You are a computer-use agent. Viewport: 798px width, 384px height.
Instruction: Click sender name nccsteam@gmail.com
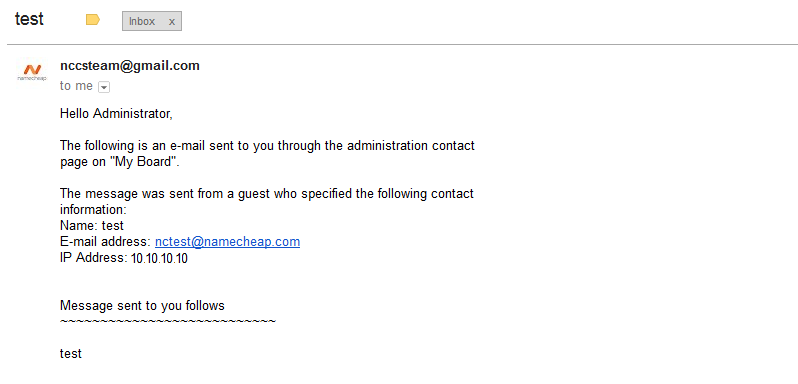tap(130, 66)
